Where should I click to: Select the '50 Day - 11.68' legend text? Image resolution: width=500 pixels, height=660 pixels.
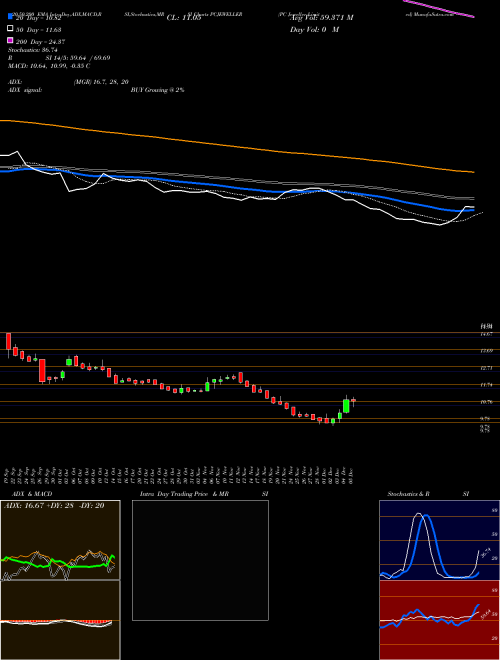pyautogui.click(x=39, y=30)
